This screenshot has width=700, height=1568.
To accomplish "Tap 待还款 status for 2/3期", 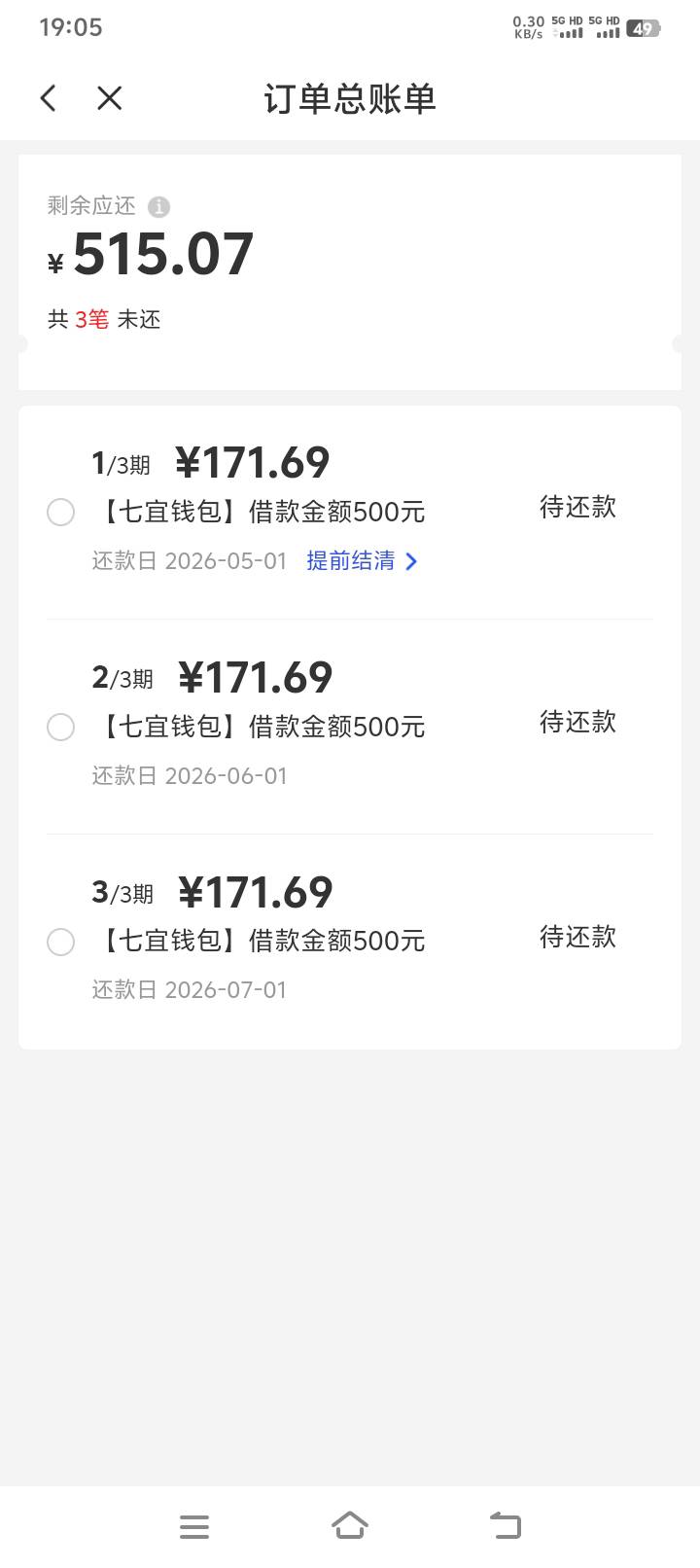I will 577,722.
